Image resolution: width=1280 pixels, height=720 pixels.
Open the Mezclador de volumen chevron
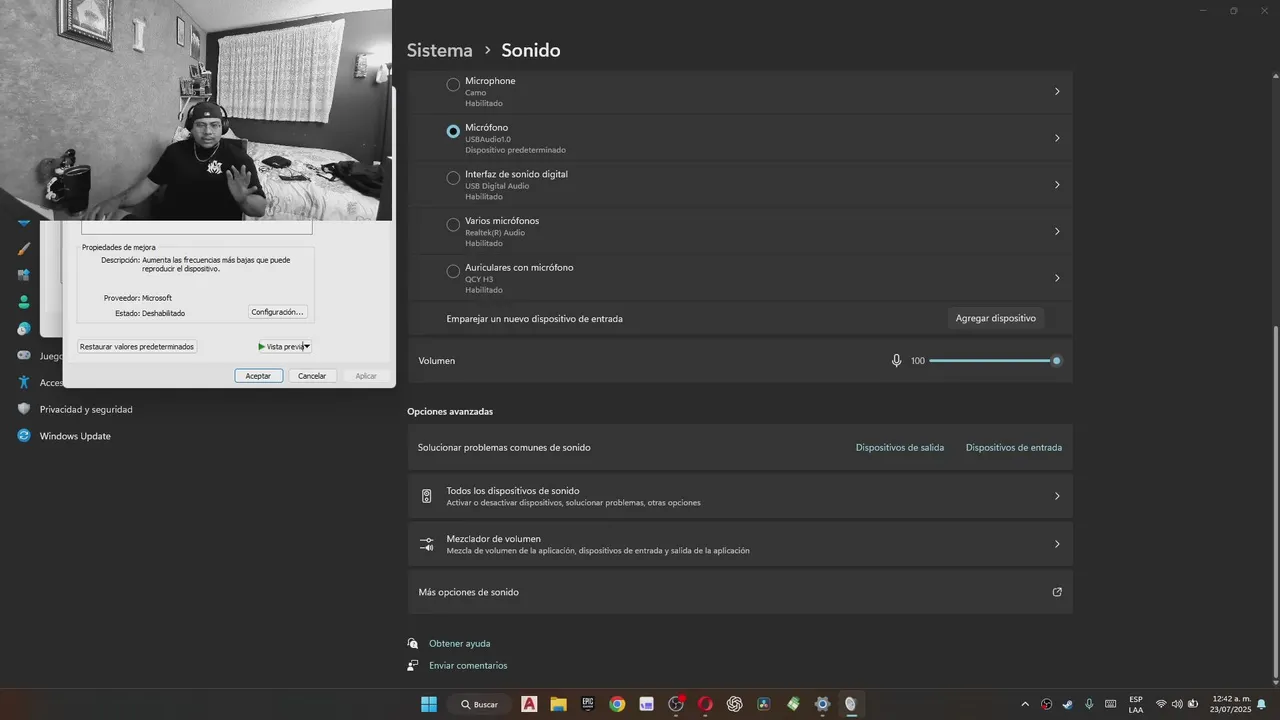[1057, 544]
